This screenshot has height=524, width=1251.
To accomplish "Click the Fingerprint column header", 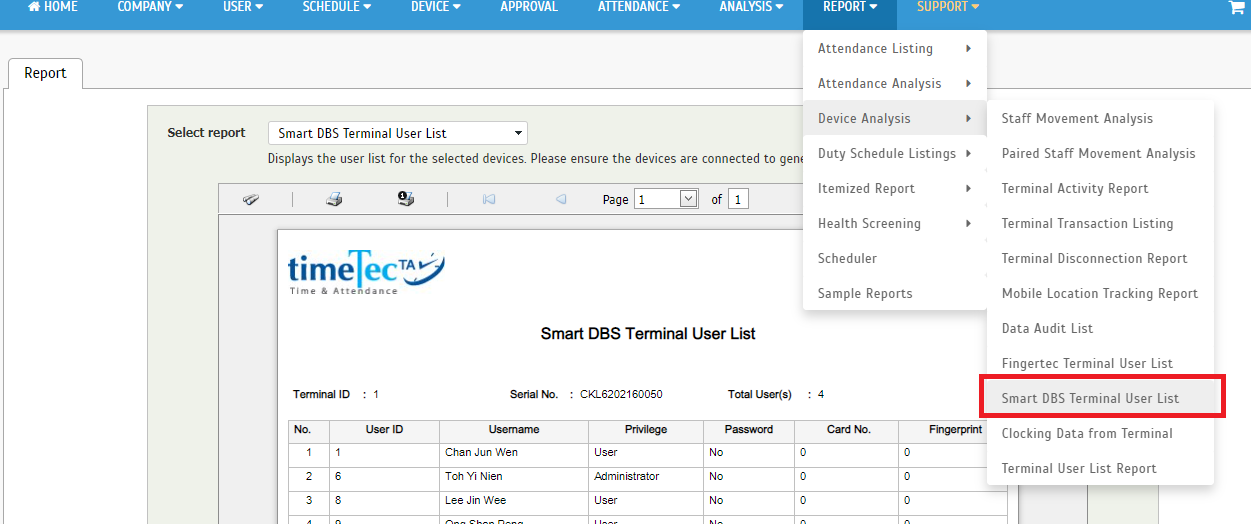I will pos(943,429).
